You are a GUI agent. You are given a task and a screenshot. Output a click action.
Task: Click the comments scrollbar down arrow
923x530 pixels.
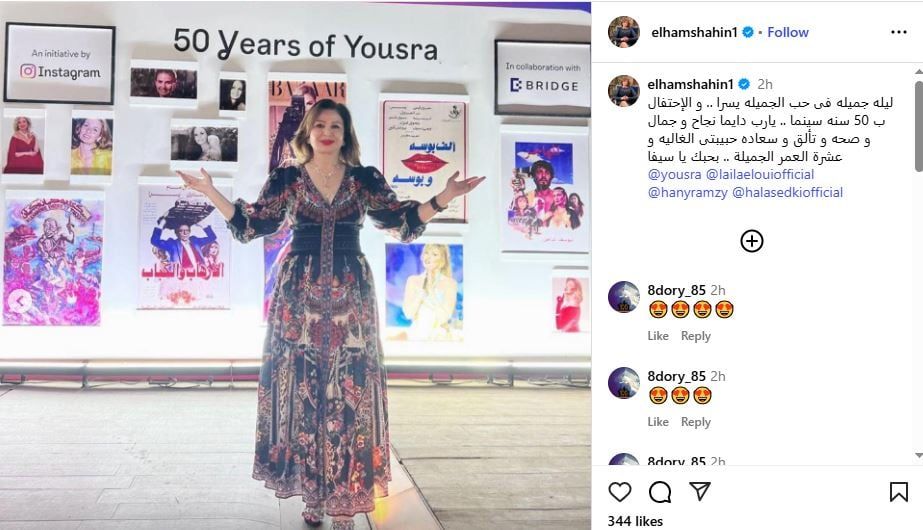[x=919, y=456]
